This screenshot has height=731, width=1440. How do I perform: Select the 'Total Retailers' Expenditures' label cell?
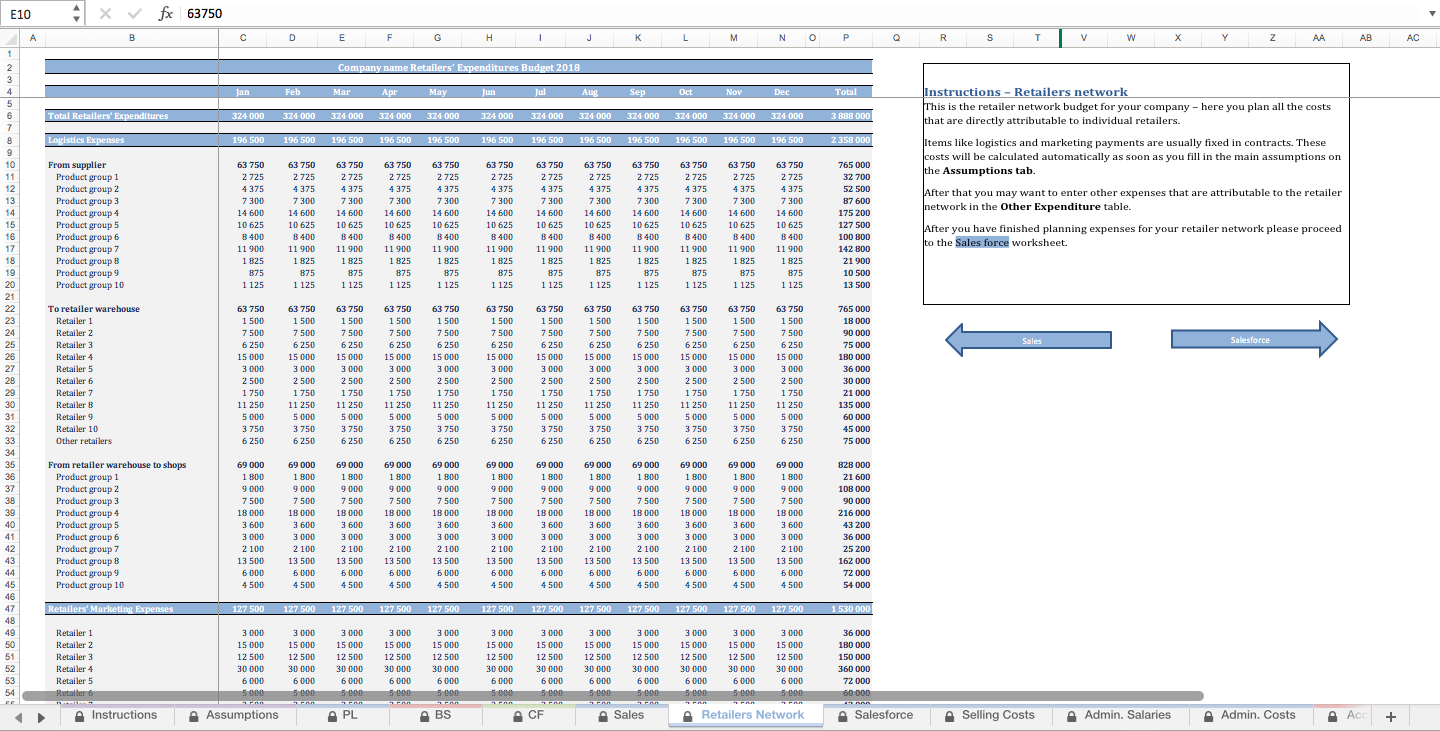tap(131, 117)
